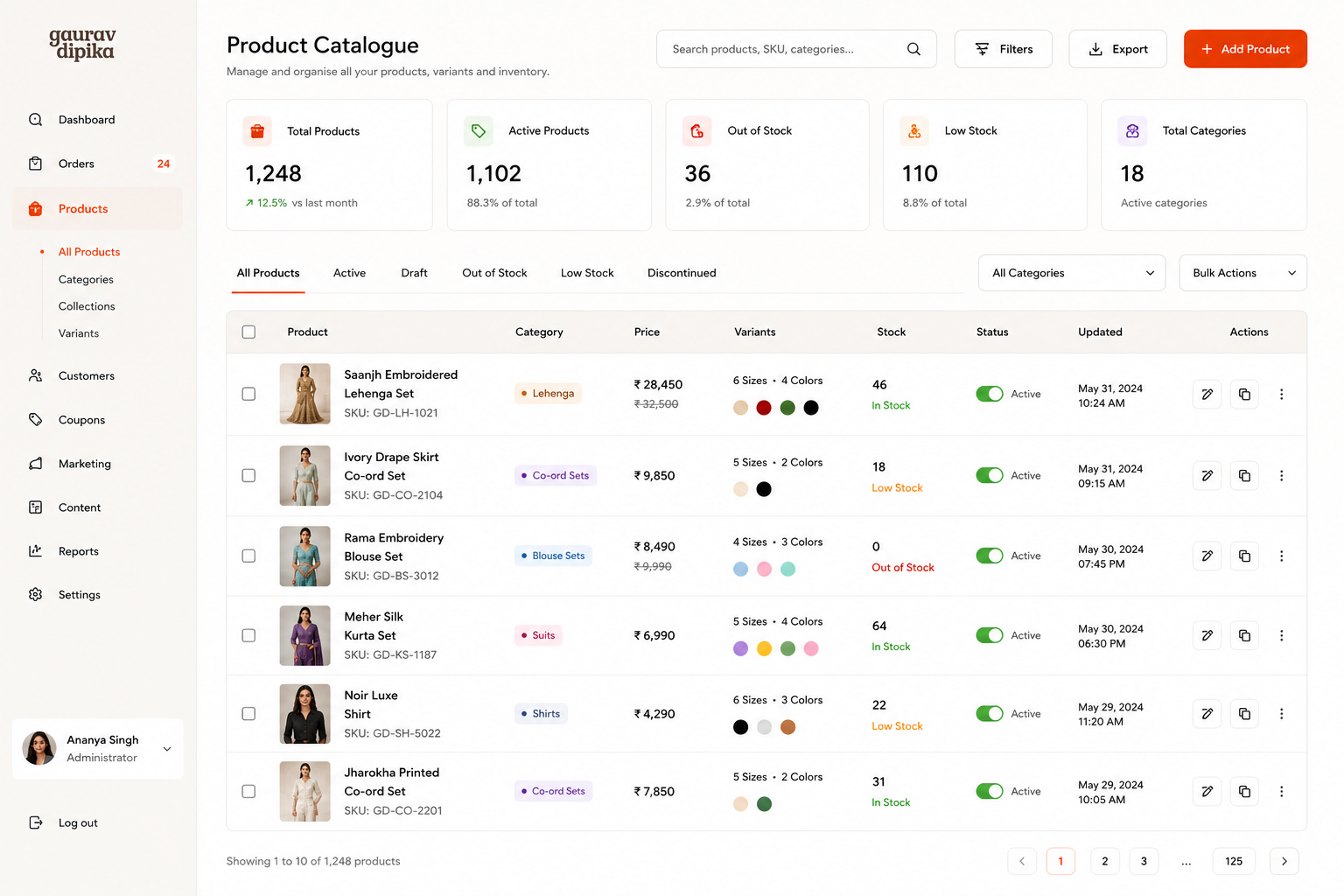Screen dimensions: 1344x896
Task: Open the Reports chart icon
Action: coord(35,551)
